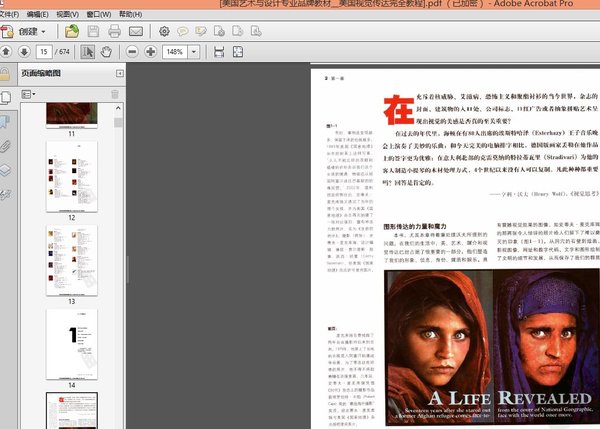Activate the text selection arrow tool
Viewport: 600px width, 429px height.
click(x=88, y=51)
